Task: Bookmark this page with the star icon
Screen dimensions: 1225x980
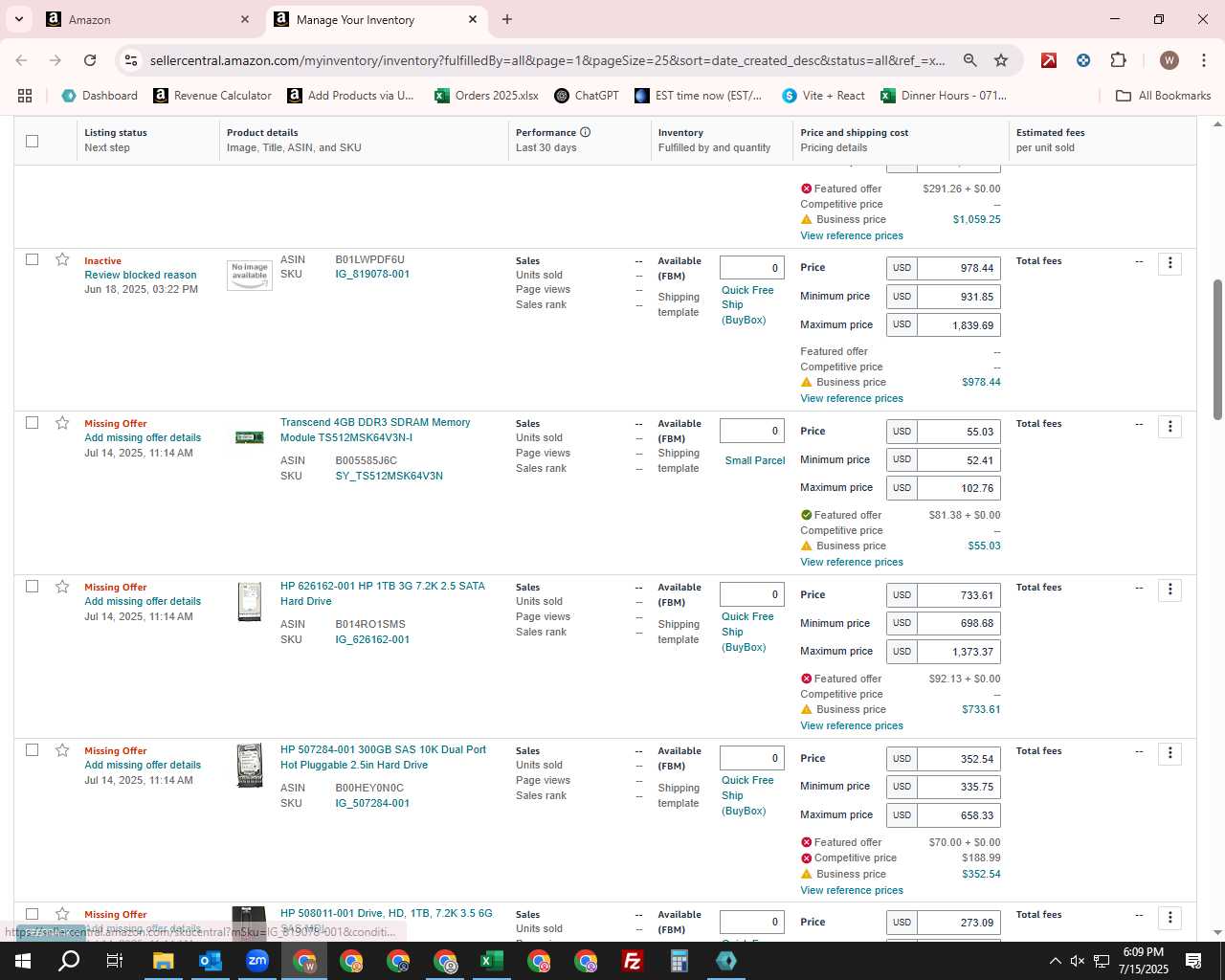Action: (1001, 60)
